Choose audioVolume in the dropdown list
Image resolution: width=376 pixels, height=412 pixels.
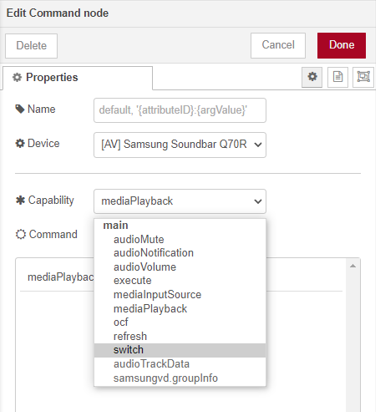click(x=180, y=267)
